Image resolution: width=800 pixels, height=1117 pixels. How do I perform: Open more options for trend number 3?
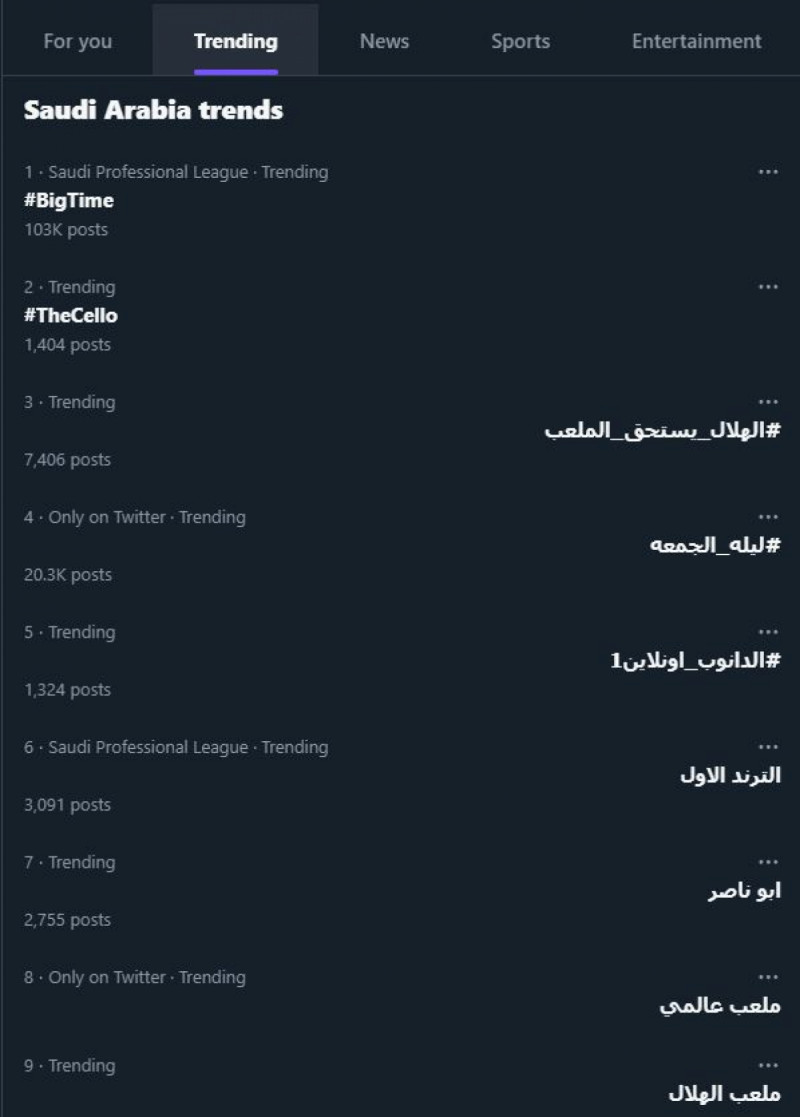768,401
